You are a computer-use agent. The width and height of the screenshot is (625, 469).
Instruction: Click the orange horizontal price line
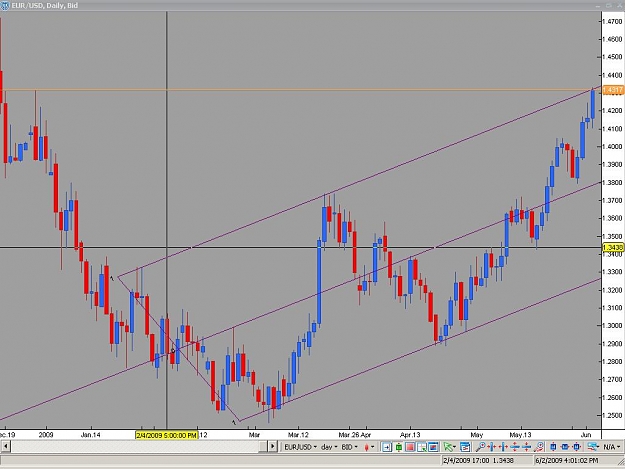click(301, 90)
